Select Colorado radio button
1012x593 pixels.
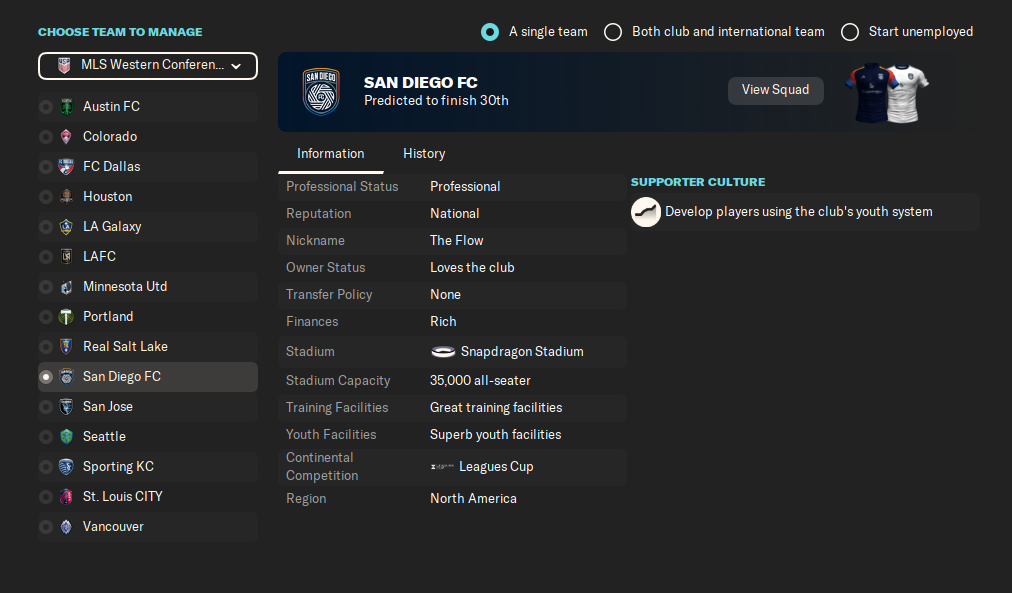point(46,137)
